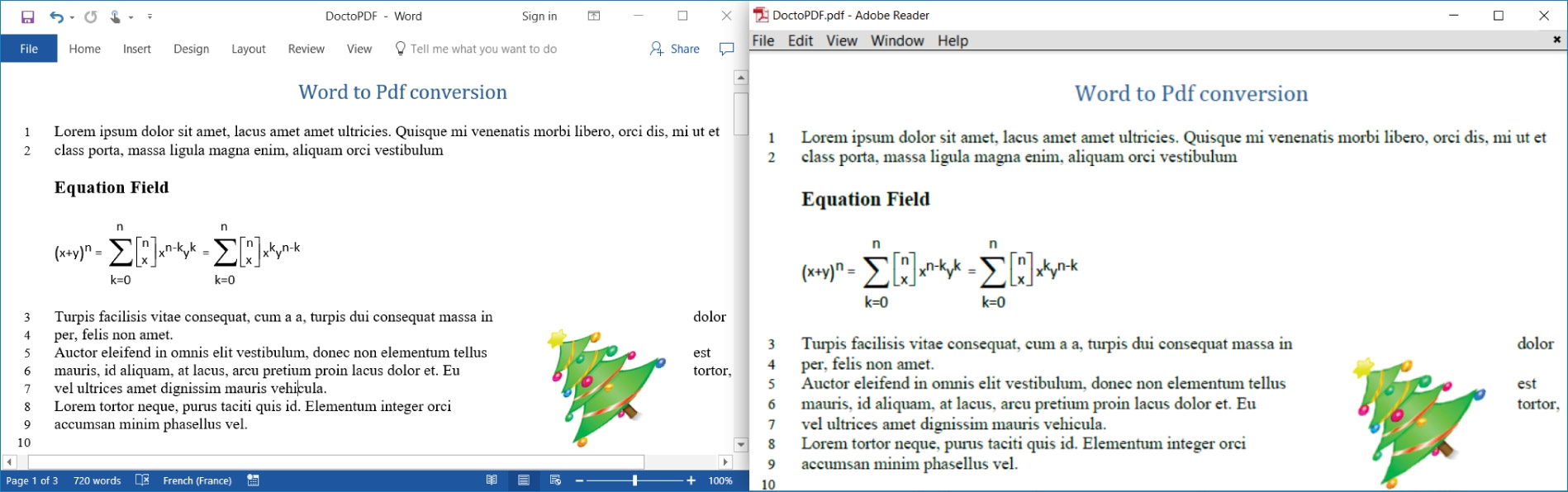
Task: Click Sign in link in Word
Action: pyautogui.click(x=539, y=17)
